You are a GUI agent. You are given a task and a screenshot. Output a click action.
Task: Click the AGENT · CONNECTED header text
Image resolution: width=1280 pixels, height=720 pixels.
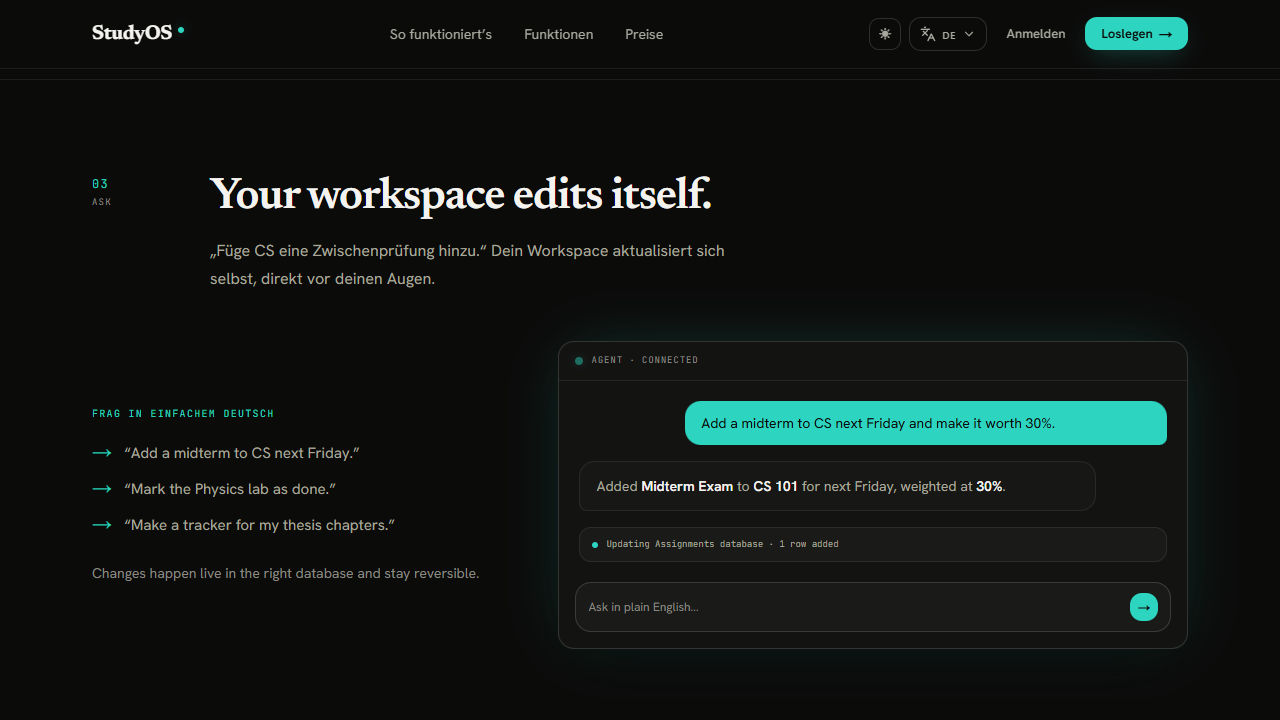pyautogui.click(x=645, y=360)
